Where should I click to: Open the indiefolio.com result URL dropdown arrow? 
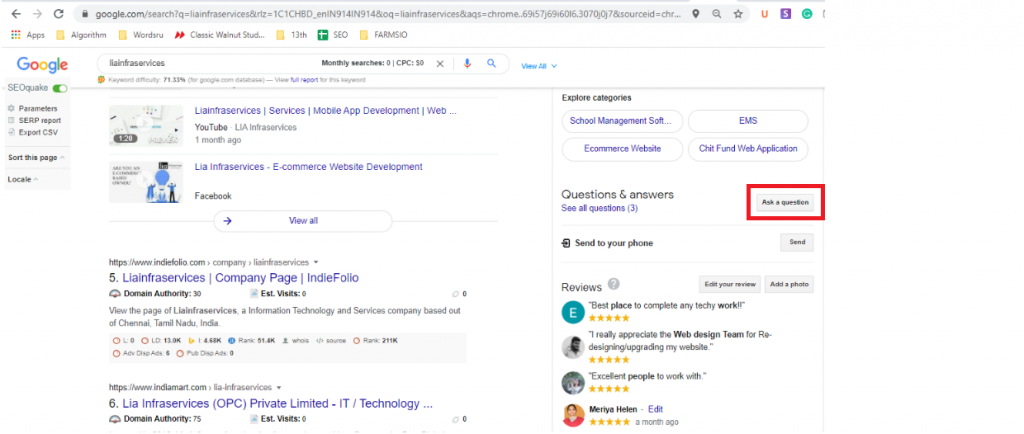(316, 262)
